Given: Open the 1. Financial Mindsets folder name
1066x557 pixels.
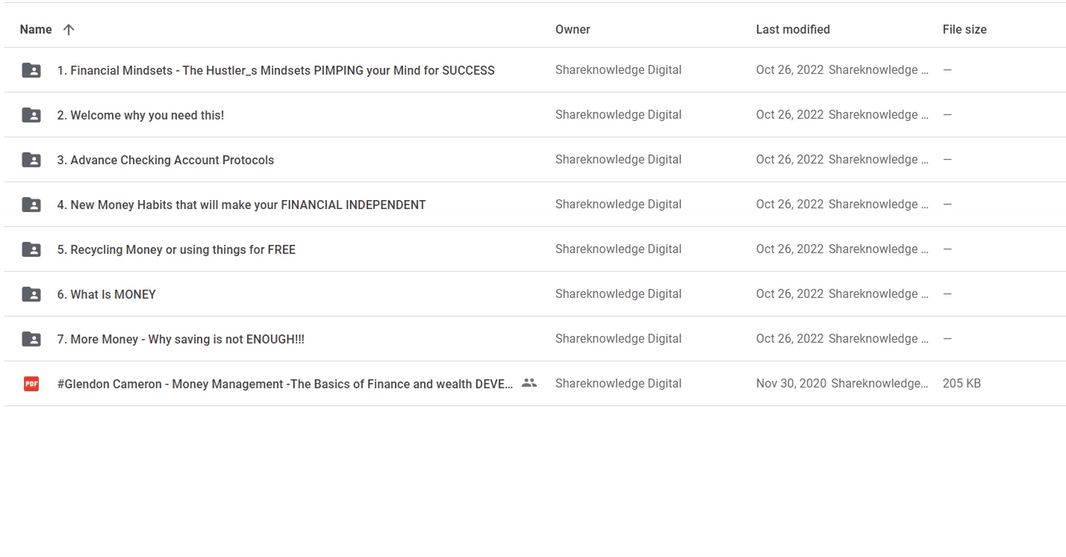Looking at the screenshot, I should coord(276,71).
